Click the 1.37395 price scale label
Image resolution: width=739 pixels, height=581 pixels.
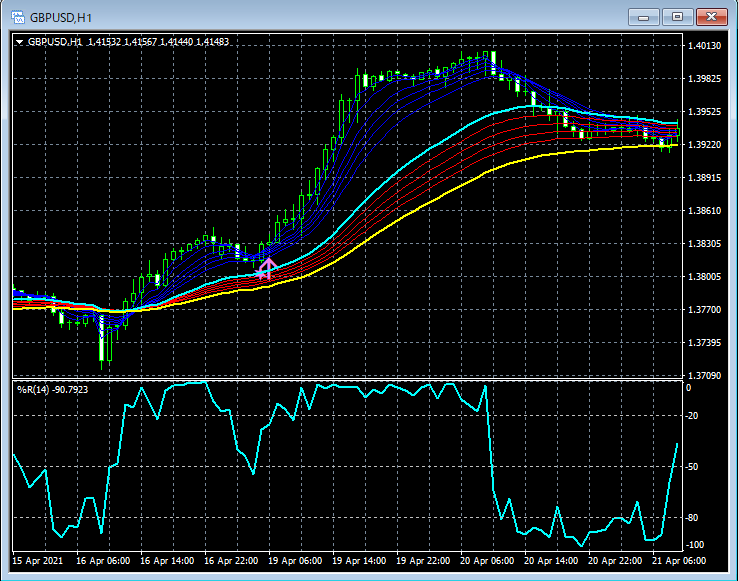[704, 343]
